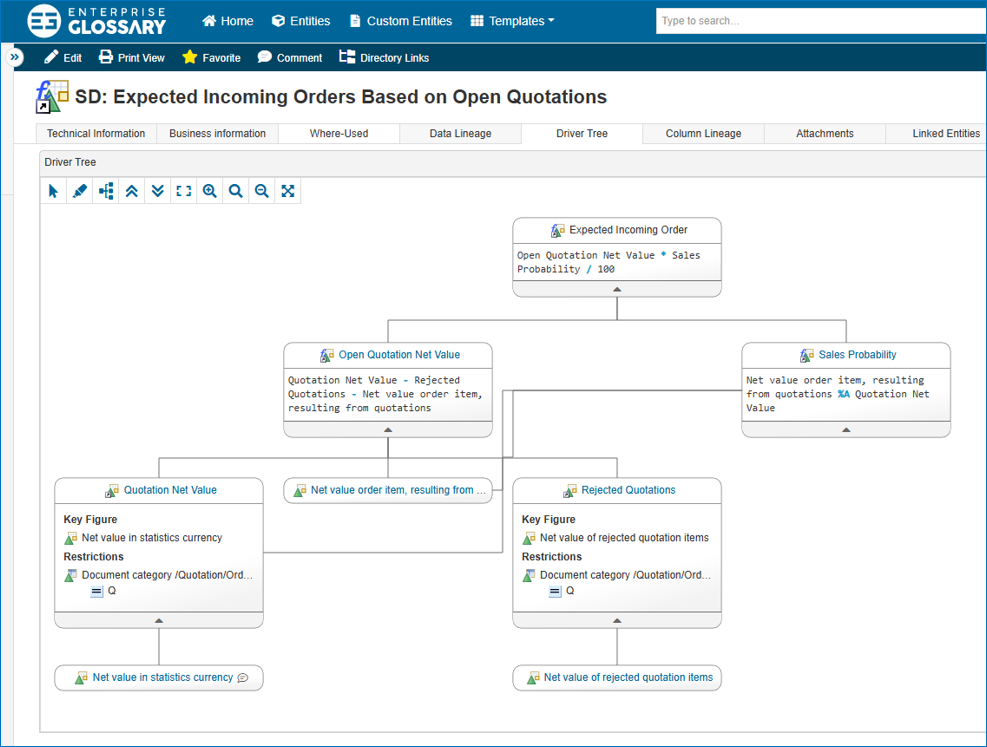
Task: Toggle Favorite for this glossary entry
Action: click(210, 57)
